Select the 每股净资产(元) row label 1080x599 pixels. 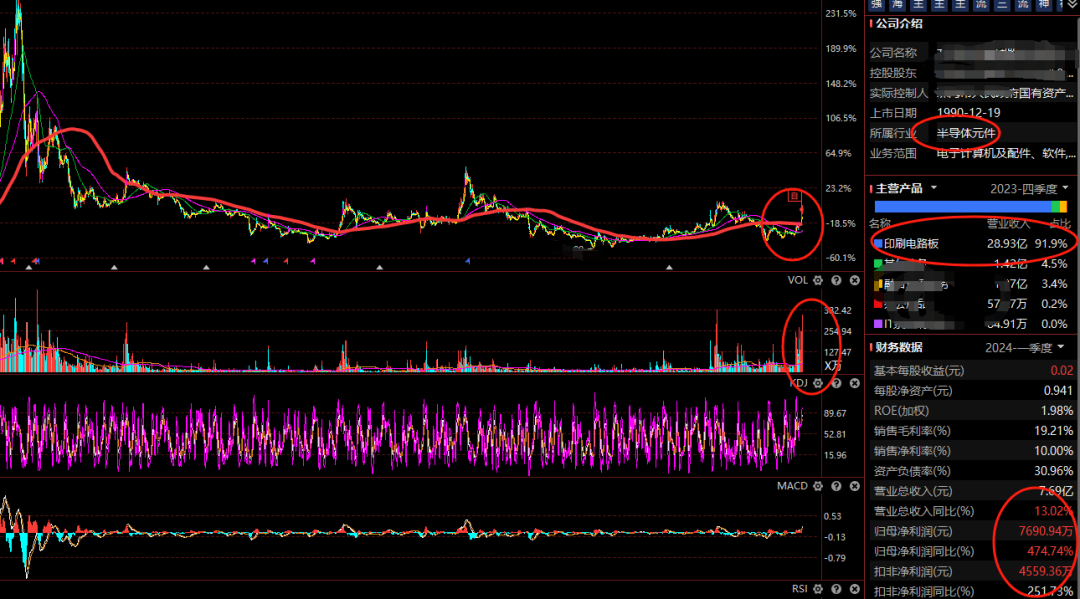(x=913, y=391)
